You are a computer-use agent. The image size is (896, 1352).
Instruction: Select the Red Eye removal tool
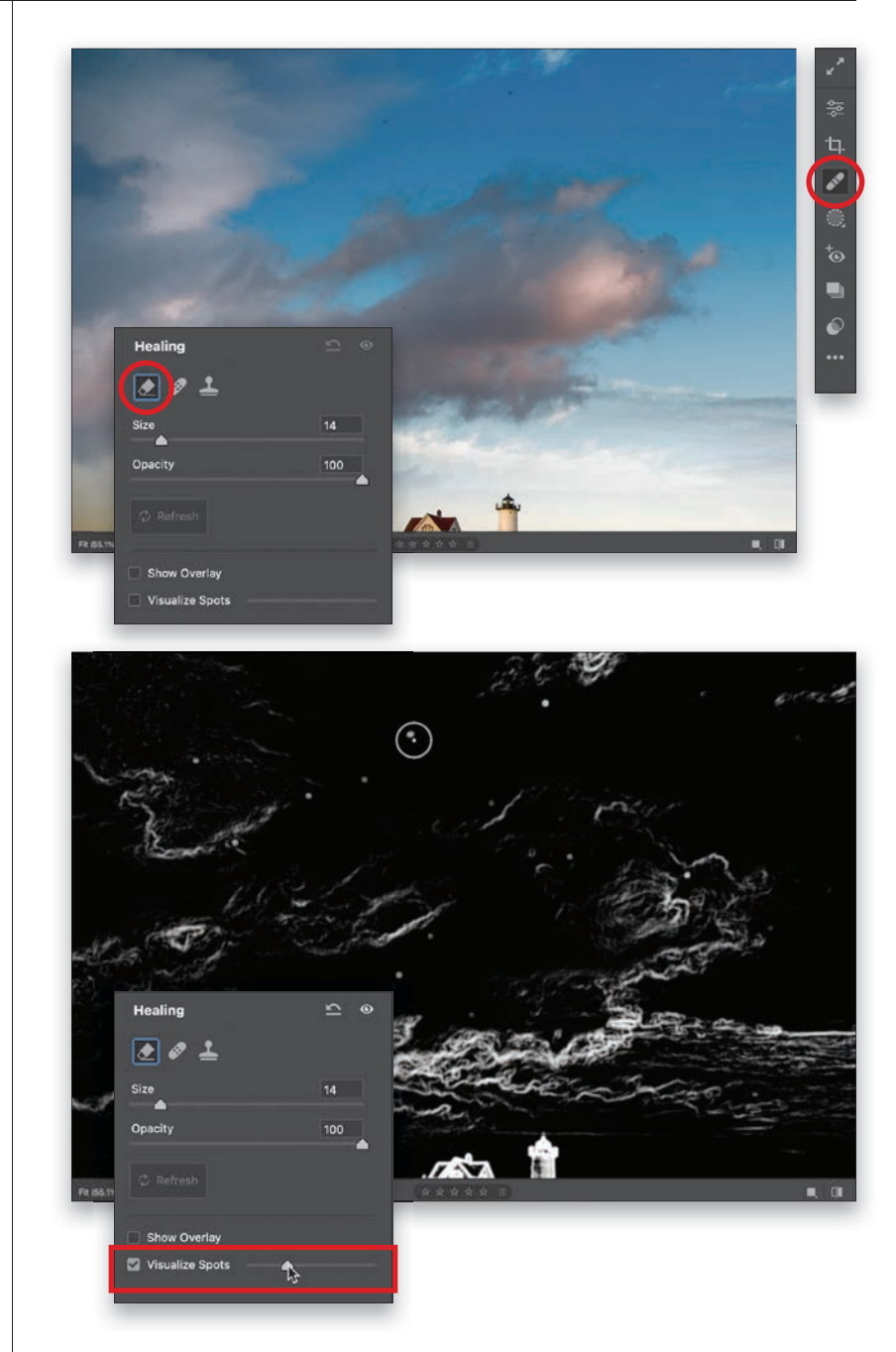tap(835, 255)
